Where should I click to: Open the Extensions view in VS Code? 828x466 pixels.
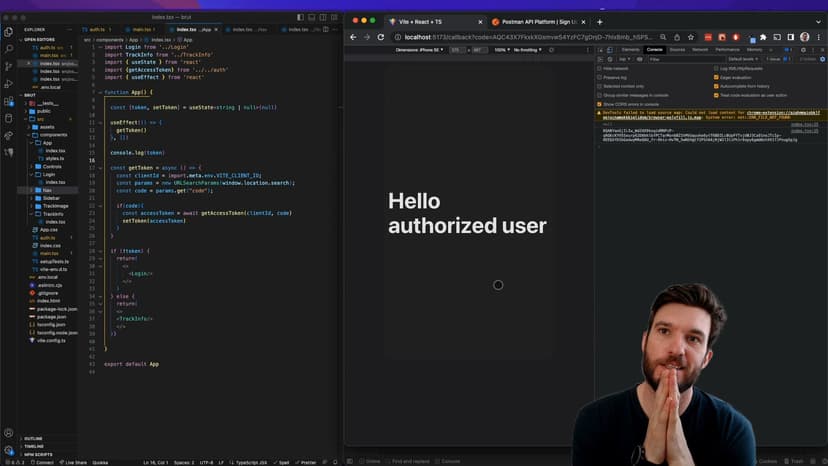coord(9,101)
